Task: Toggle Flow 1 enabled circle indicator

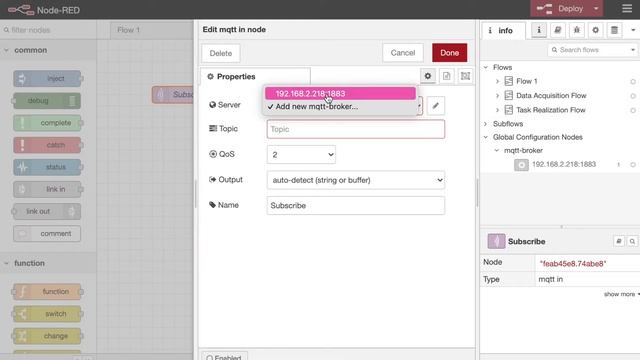Action: tap(633, 82)
